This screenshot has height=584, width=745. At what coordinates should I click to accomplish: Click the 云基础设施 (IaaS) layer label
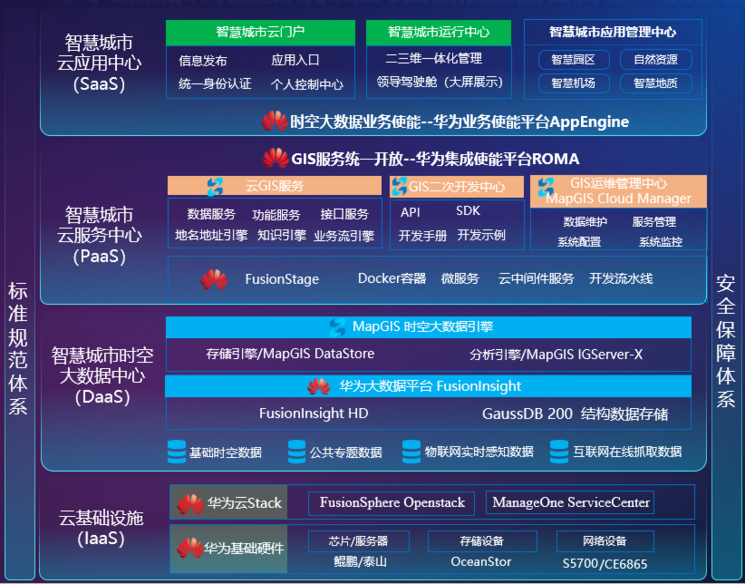coord(101,528)
